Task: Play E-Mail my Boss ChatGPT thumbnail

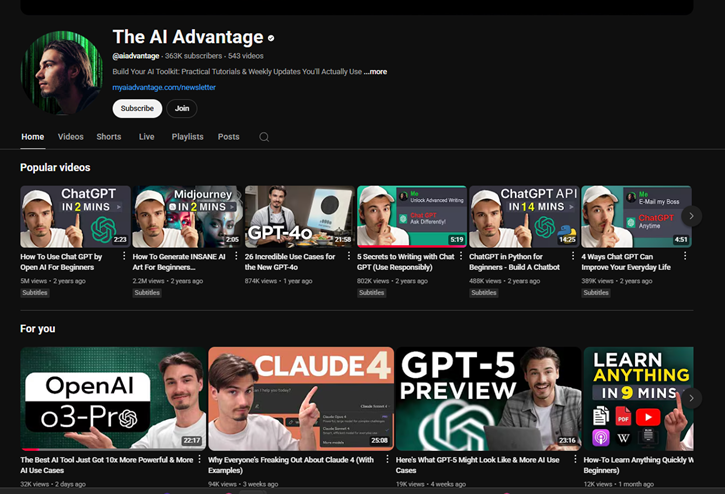Action: [x=636, y=216]
